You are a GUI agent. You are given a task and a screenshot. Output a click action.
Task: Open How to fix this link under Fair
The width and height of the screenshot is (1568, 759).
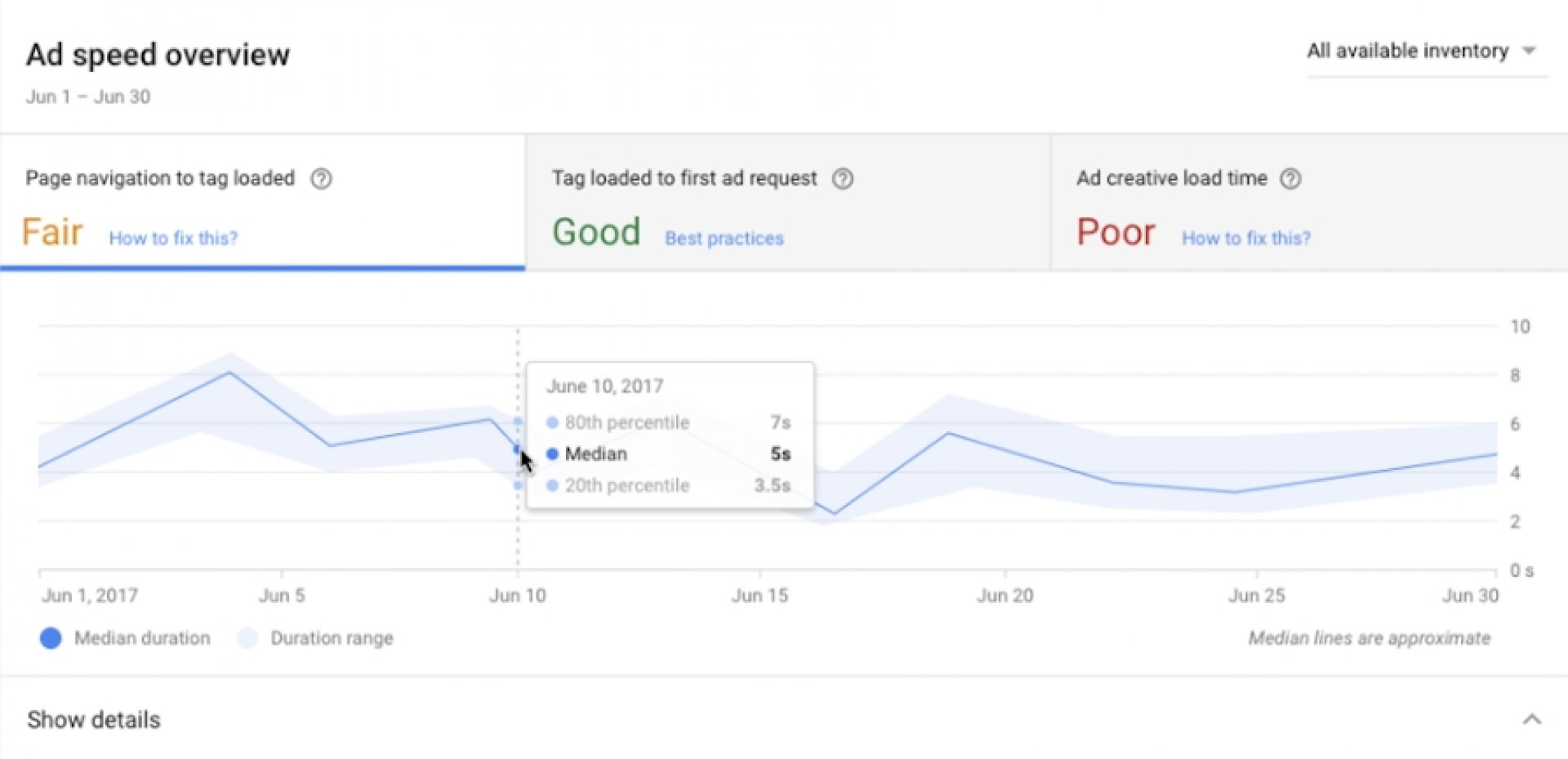point(173,239)
